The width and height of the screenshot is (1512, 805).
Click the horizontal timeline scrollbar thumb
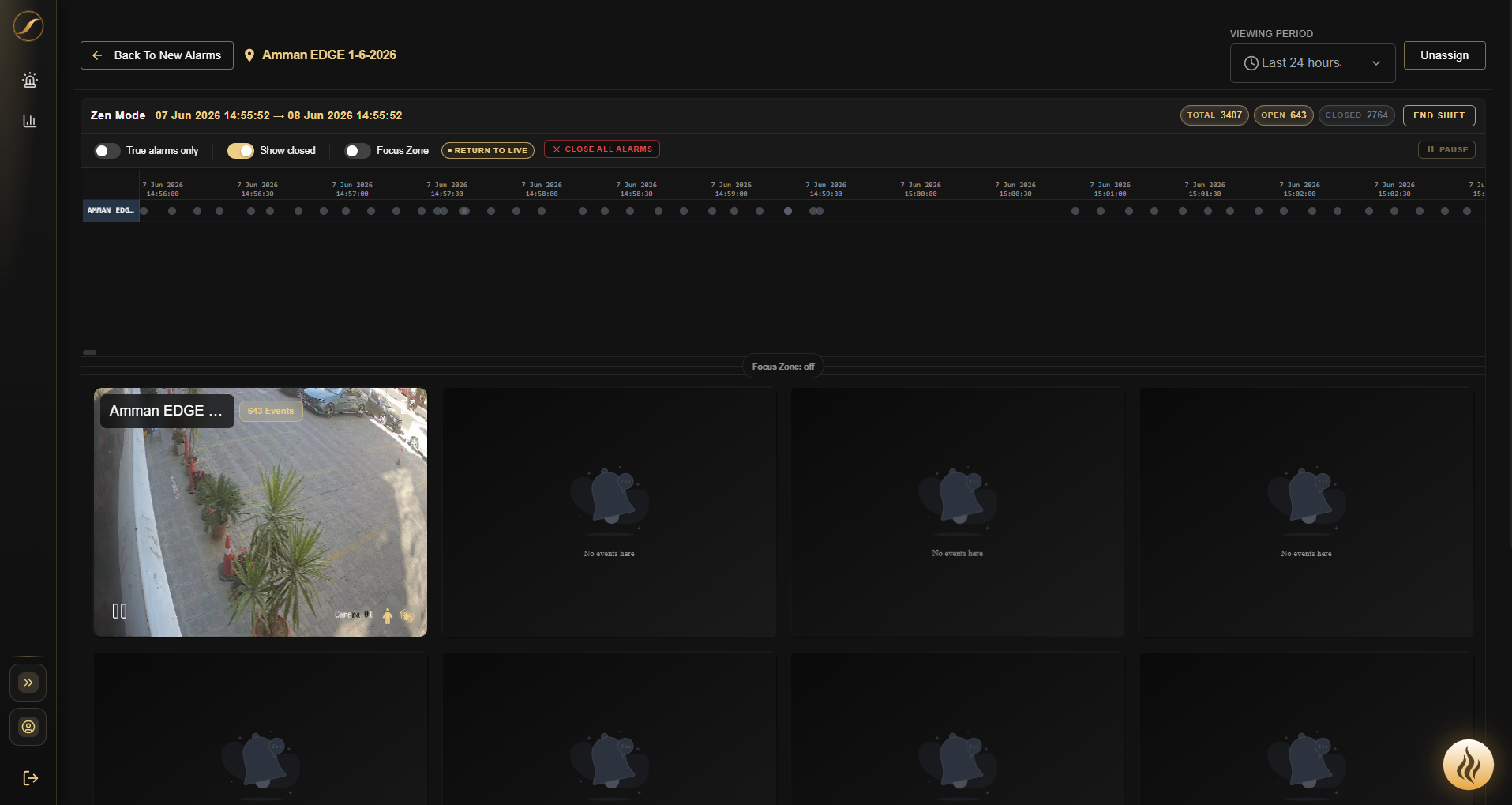[x=90, y=352]
